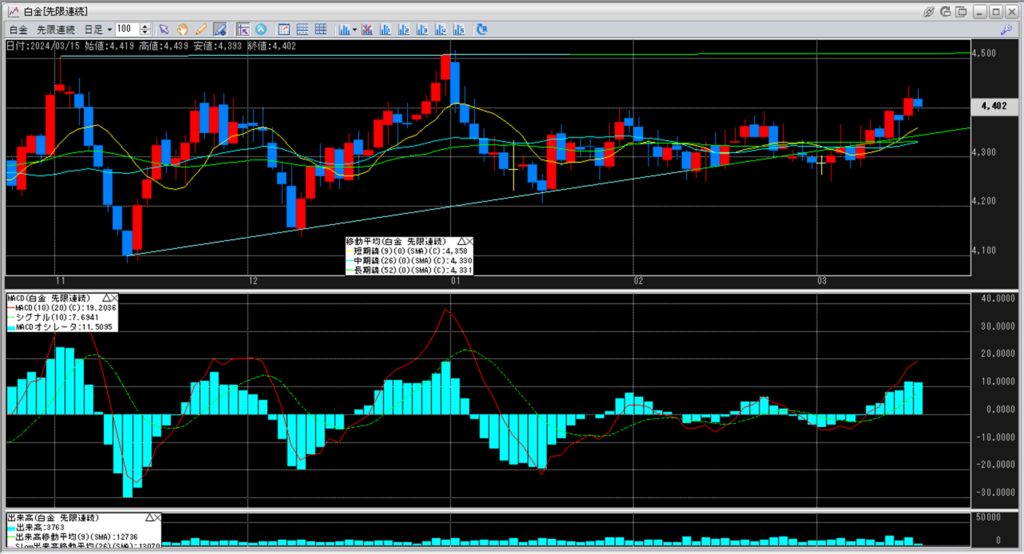Screen dimensions: 1024x554
Task: Collapse the MACD legend using triangle icon
Action: [103, 298]
